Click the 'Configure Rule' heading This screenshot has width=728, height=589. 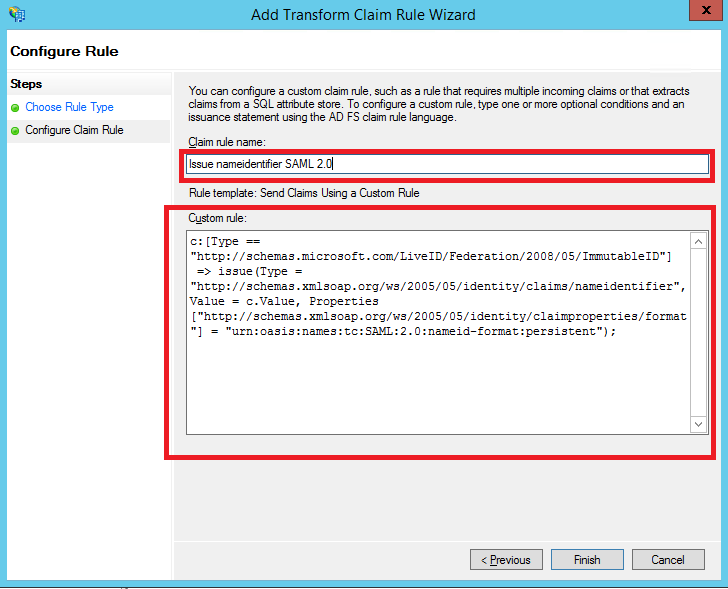[x=65, y=51]
